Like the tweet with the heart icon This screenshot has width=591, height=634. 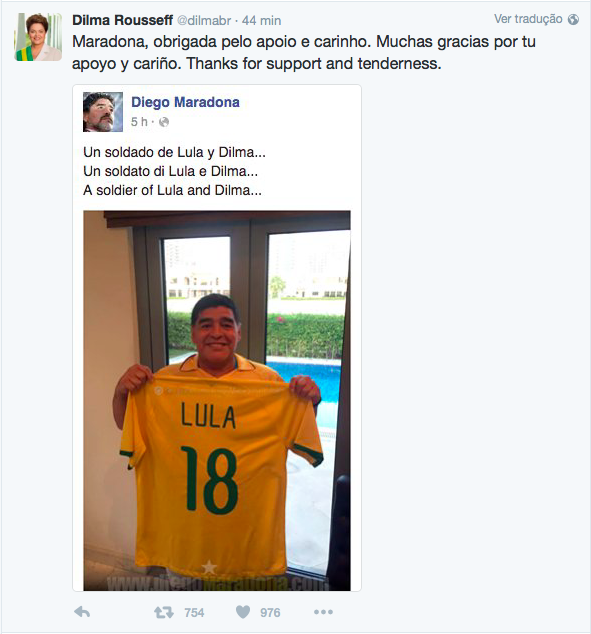[243, 612]
